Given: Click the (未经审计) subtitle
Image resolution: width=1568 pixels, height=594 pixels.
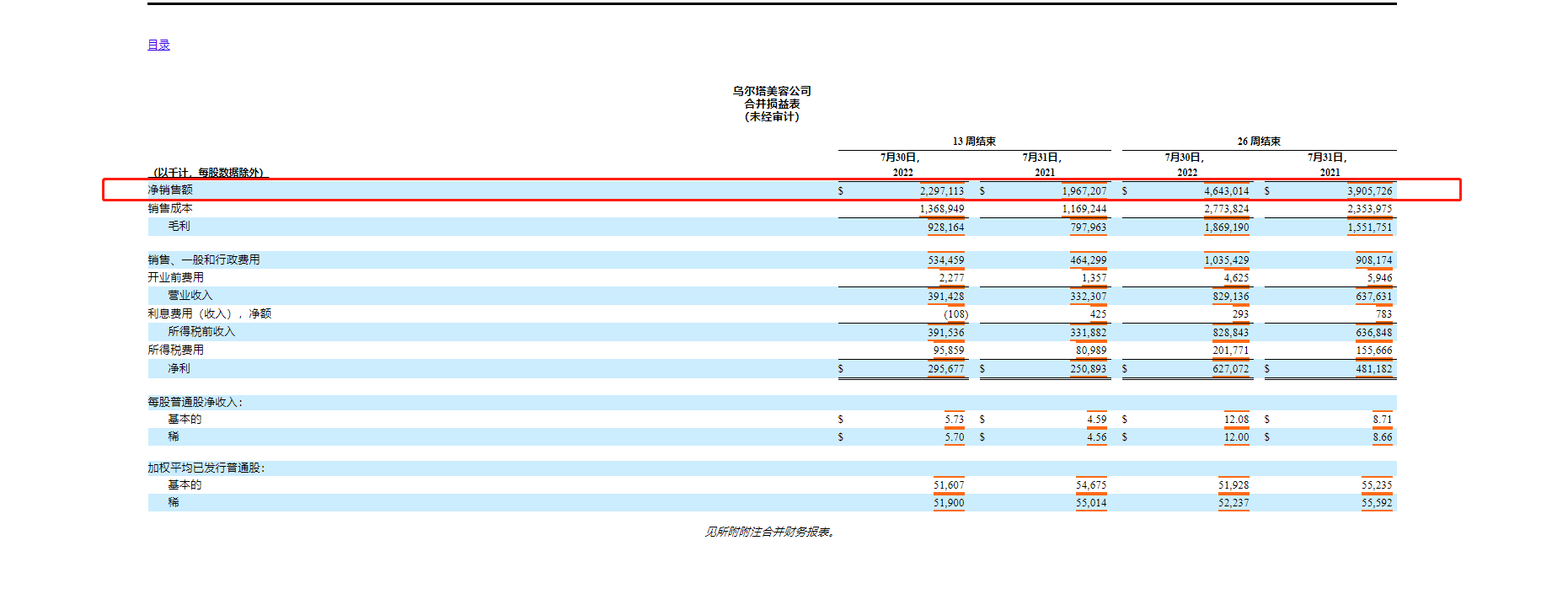Looking at the screenshot, I should point(772,116).
